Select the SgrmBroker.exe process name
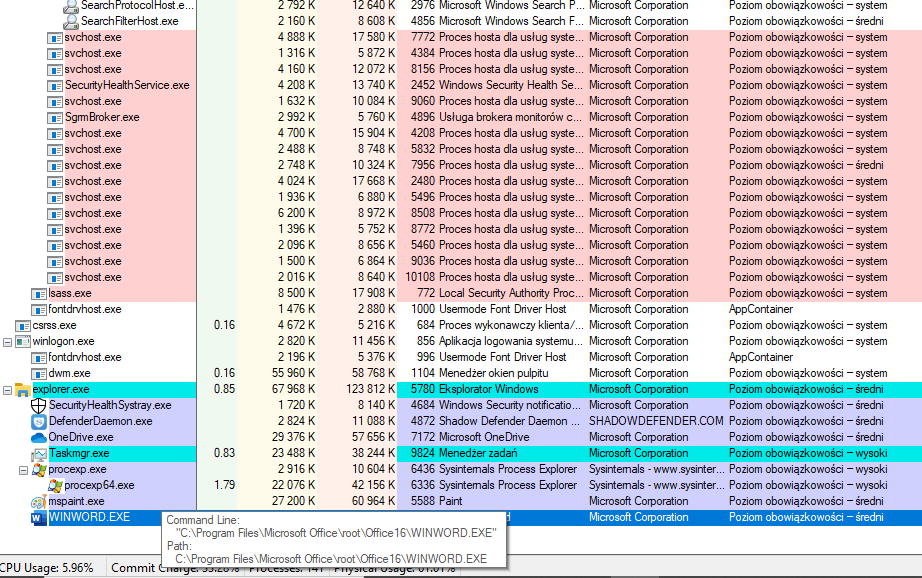The image size is (922, 578). click(102, 117)
